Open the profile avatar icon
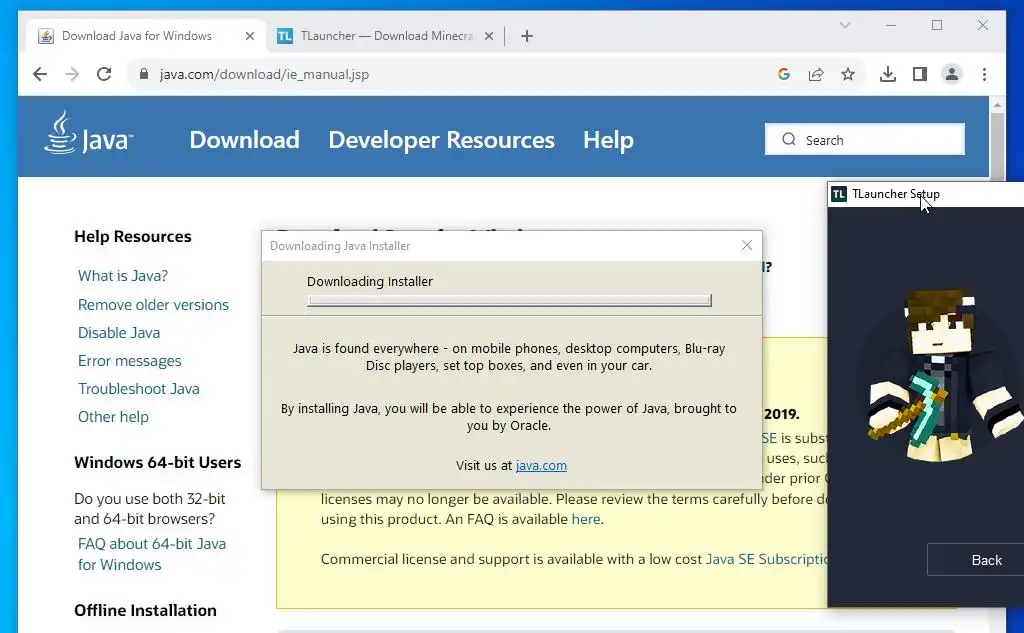The height and width of the screenshot is (633, 1024). coord(952,74)
